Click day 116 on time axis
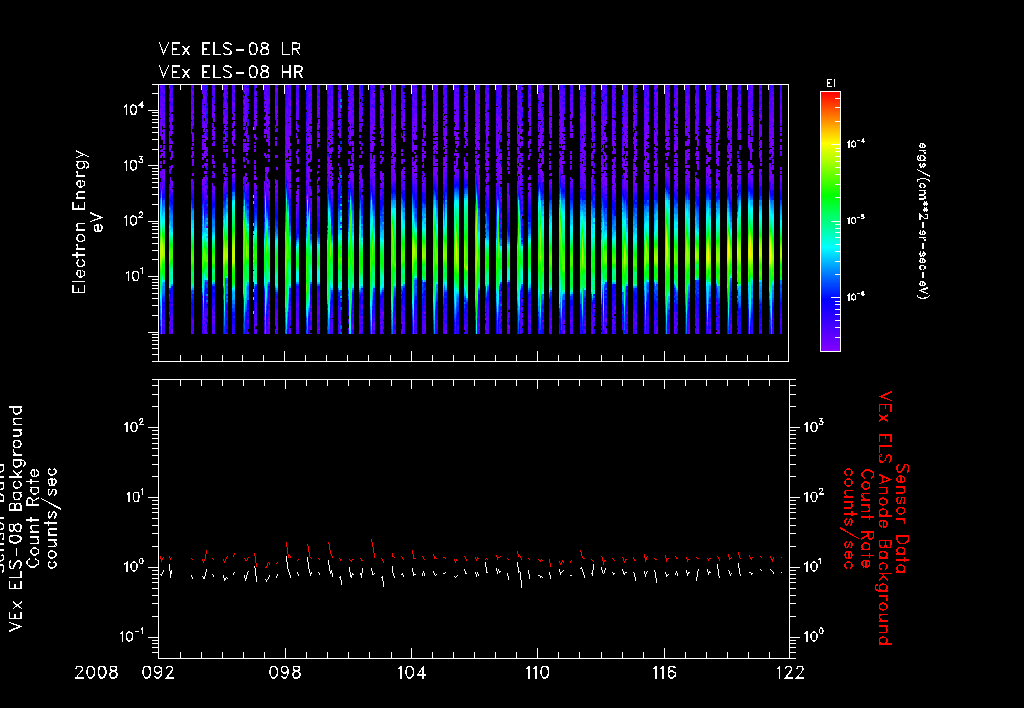 pyautogui.click(x=664, y=673)
